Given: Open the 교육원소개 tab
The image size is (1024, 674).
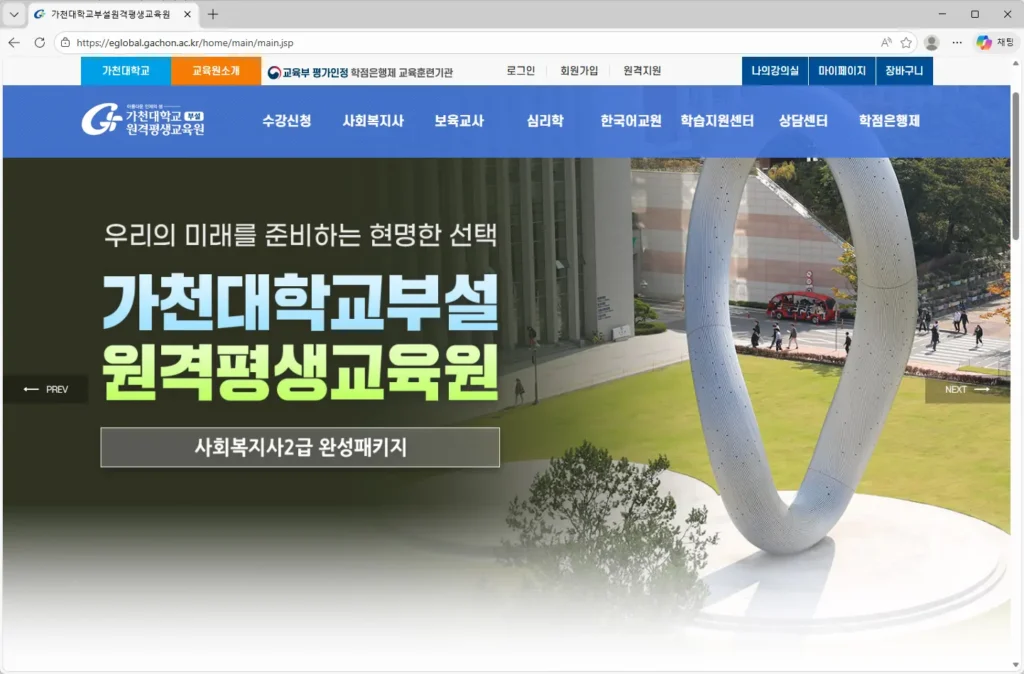Looking at the screenshot, I should pyautogui.click(x=216, y=71).
